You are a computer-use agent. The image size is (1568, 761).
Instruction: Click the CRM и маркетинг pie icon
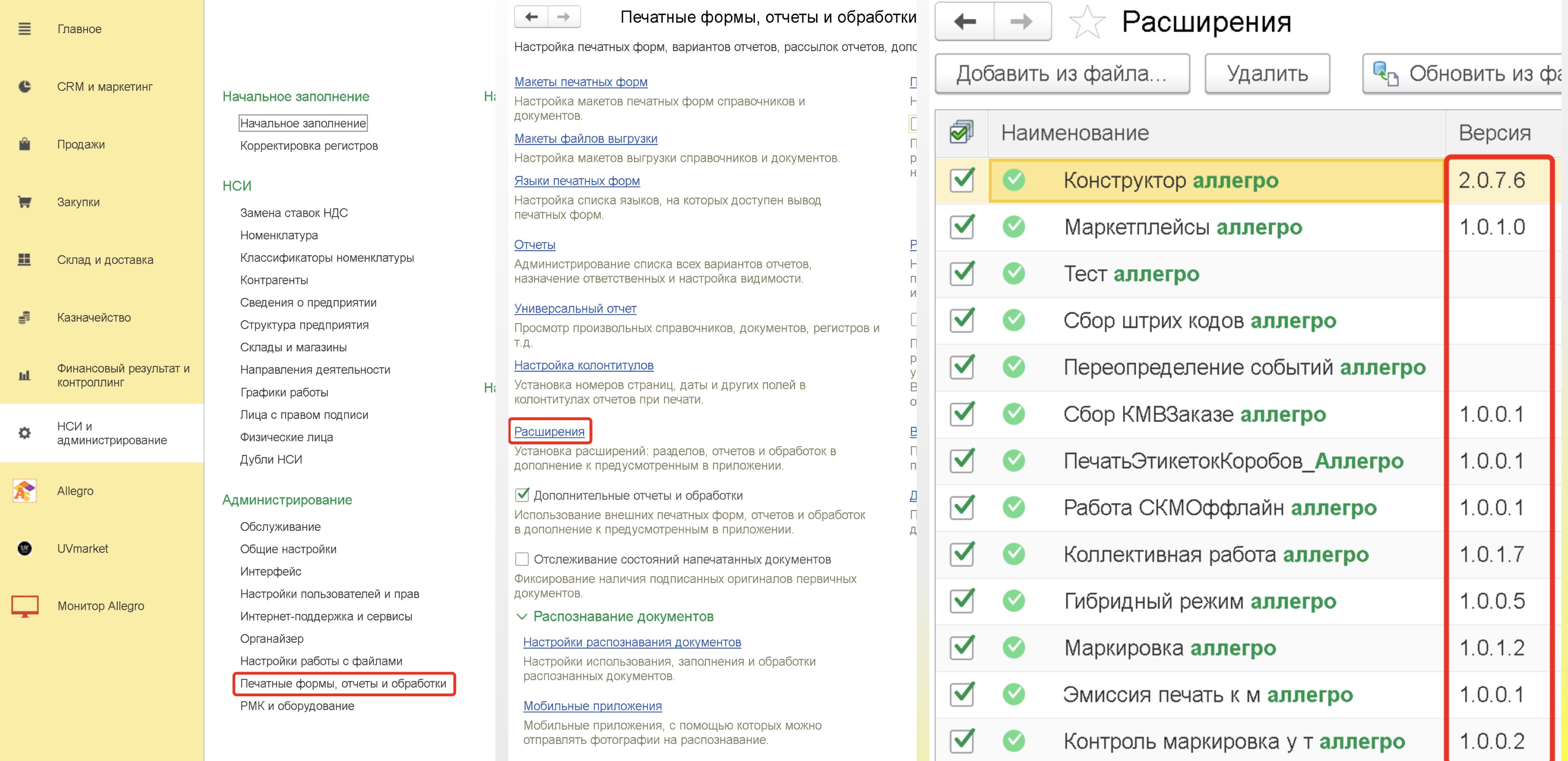click(24, 87)
